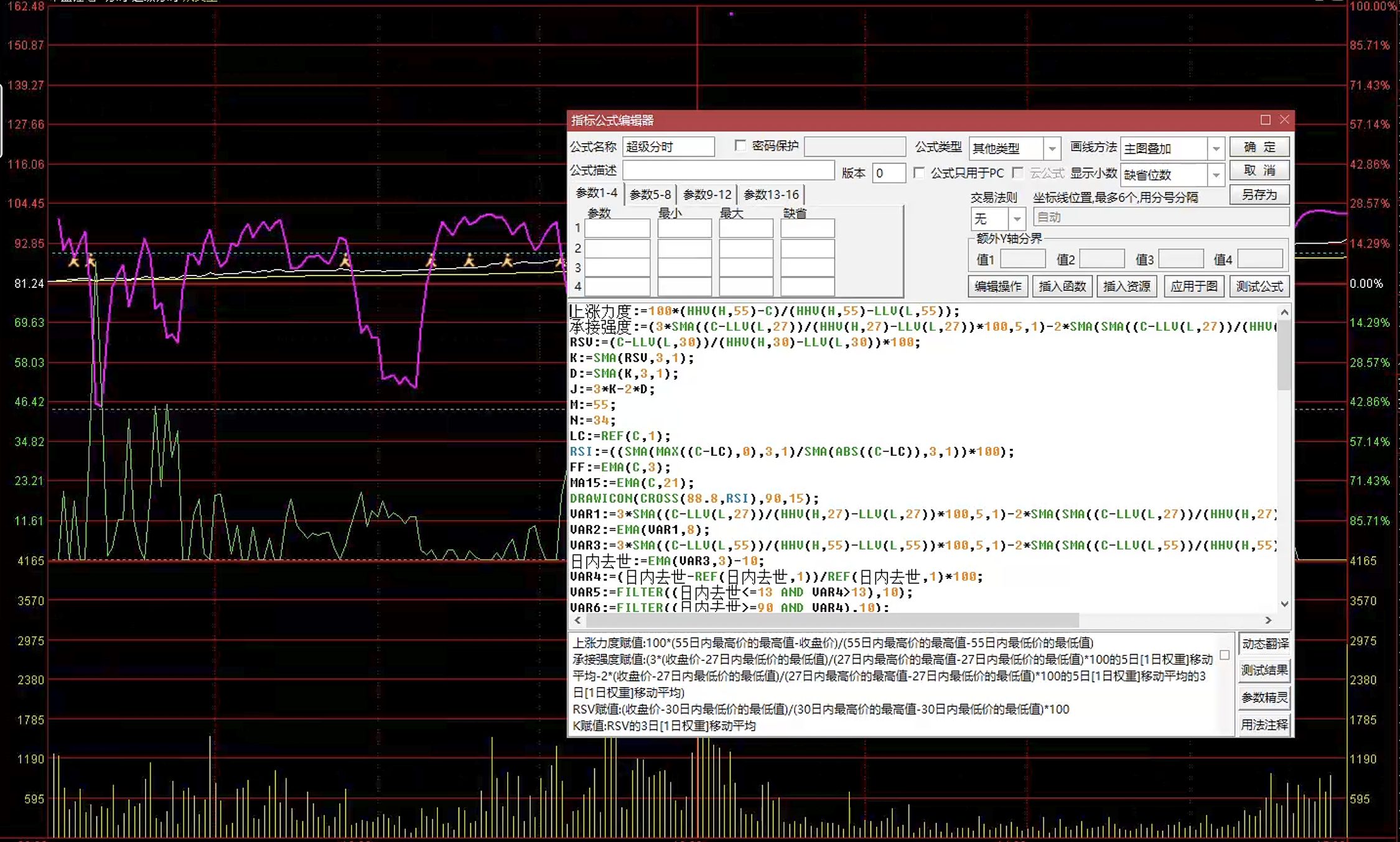The width and height of the screenshot is (1400, 842).
Task: Click the 值4 Y-axis boundary field
Action: pos(1260,259)
